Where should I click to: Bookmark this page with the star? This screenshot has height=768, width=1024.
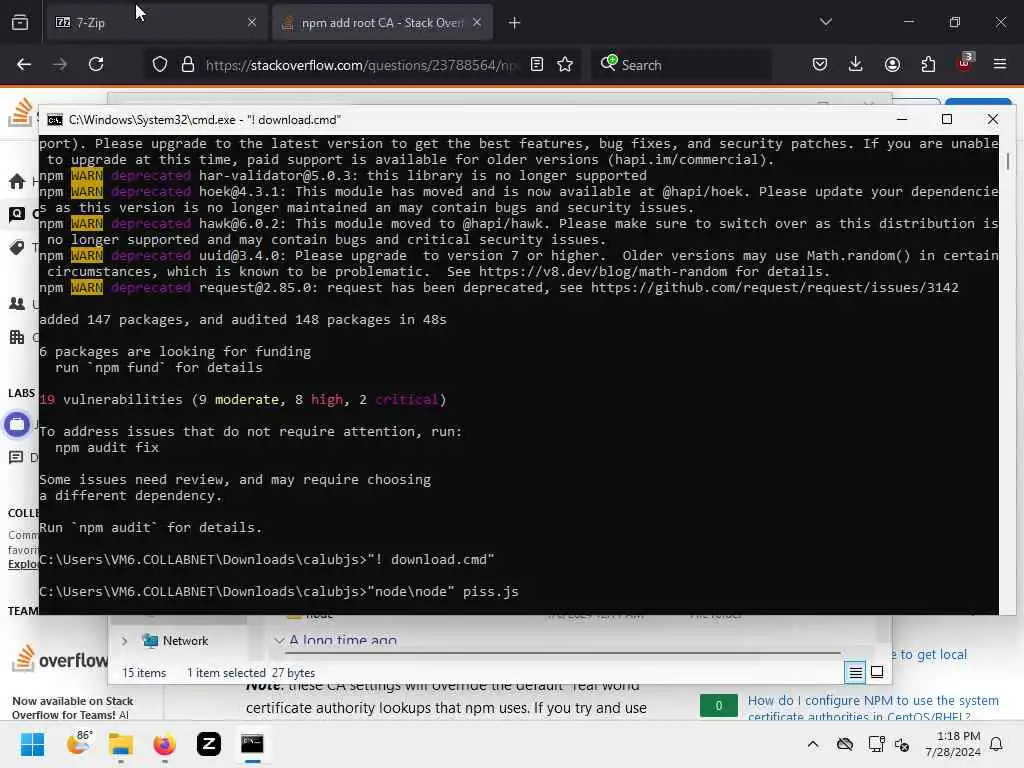tap(566, 65)
